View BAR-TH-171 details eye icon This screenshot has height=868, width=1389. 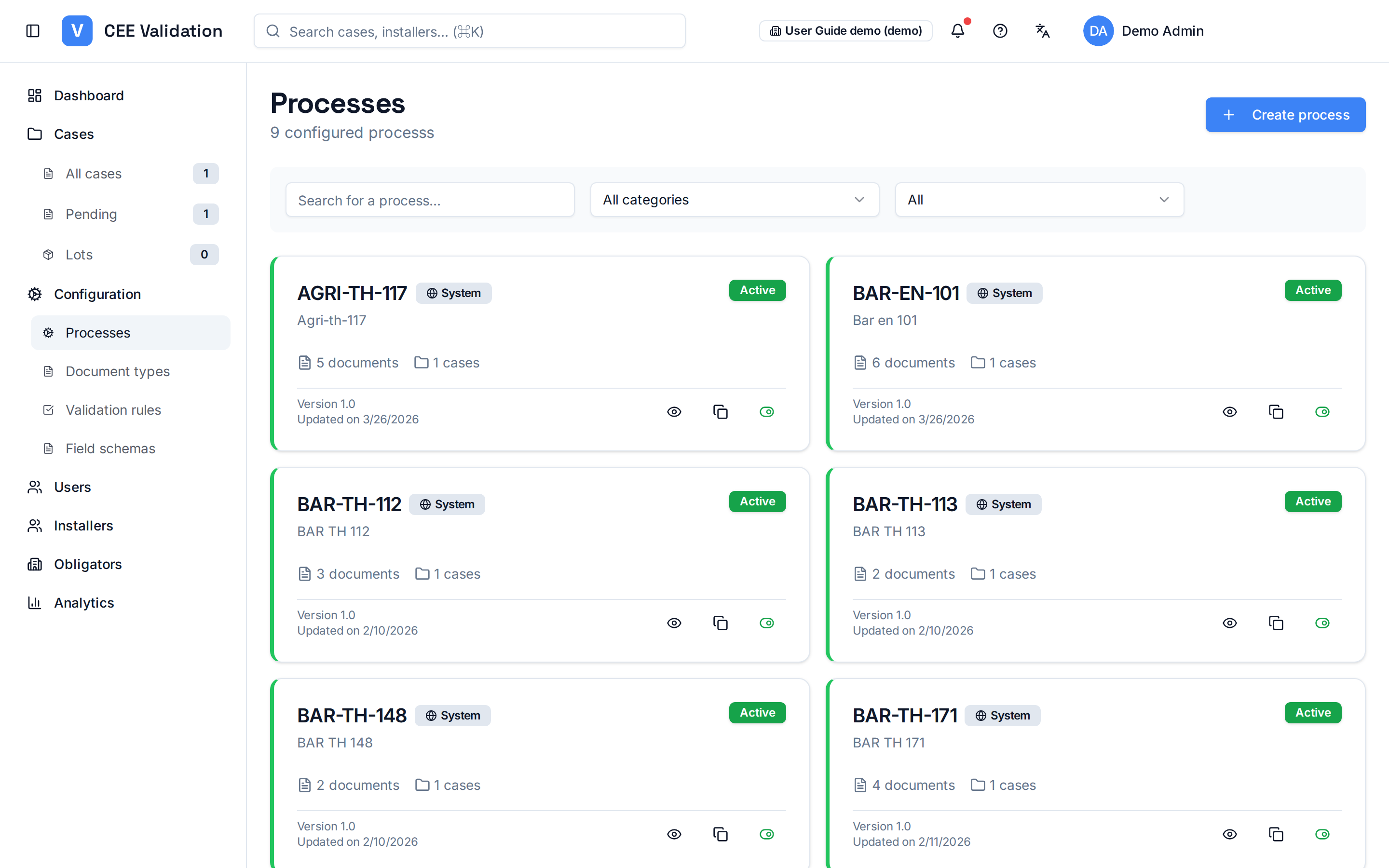pyautogui.click(x=1229, y=834)
